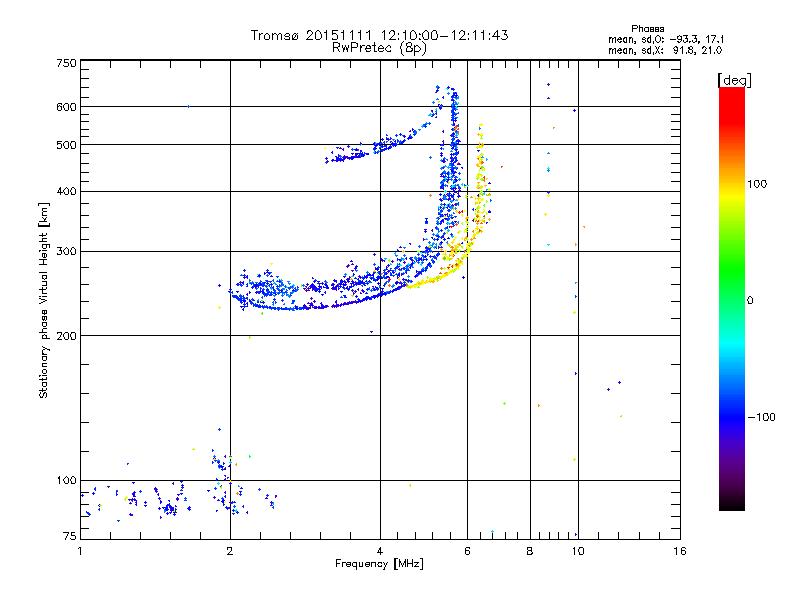Screen dimensions: 800x600
Task: Click the y-axis tick label "600"
Action: [x=66, y=107]
